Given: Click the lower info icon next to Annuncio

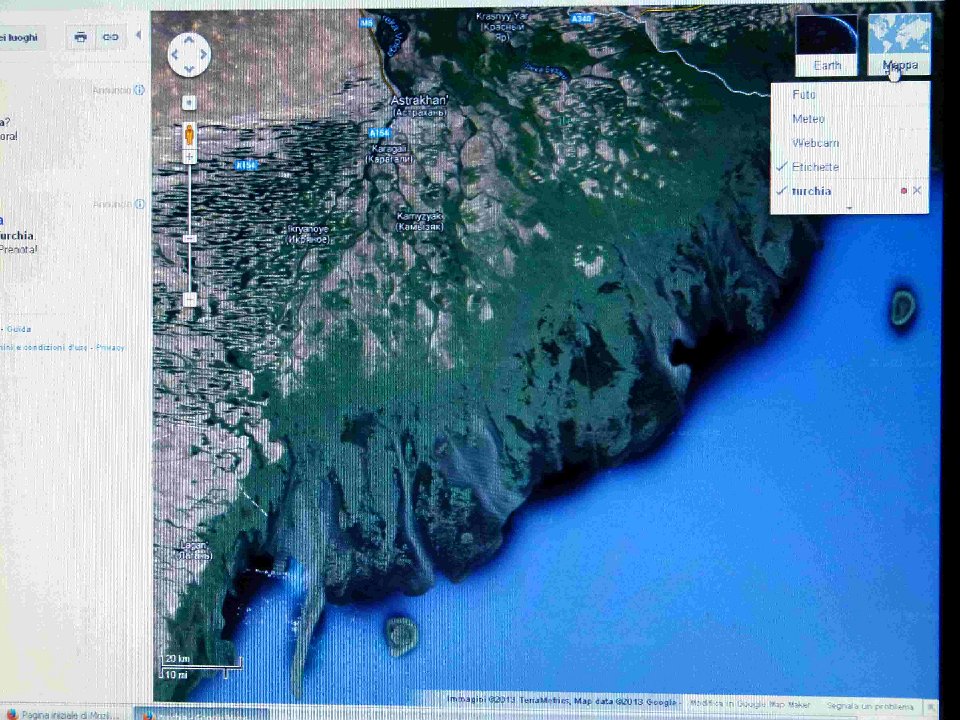Looking at the screenshot, I should point(140,204).
